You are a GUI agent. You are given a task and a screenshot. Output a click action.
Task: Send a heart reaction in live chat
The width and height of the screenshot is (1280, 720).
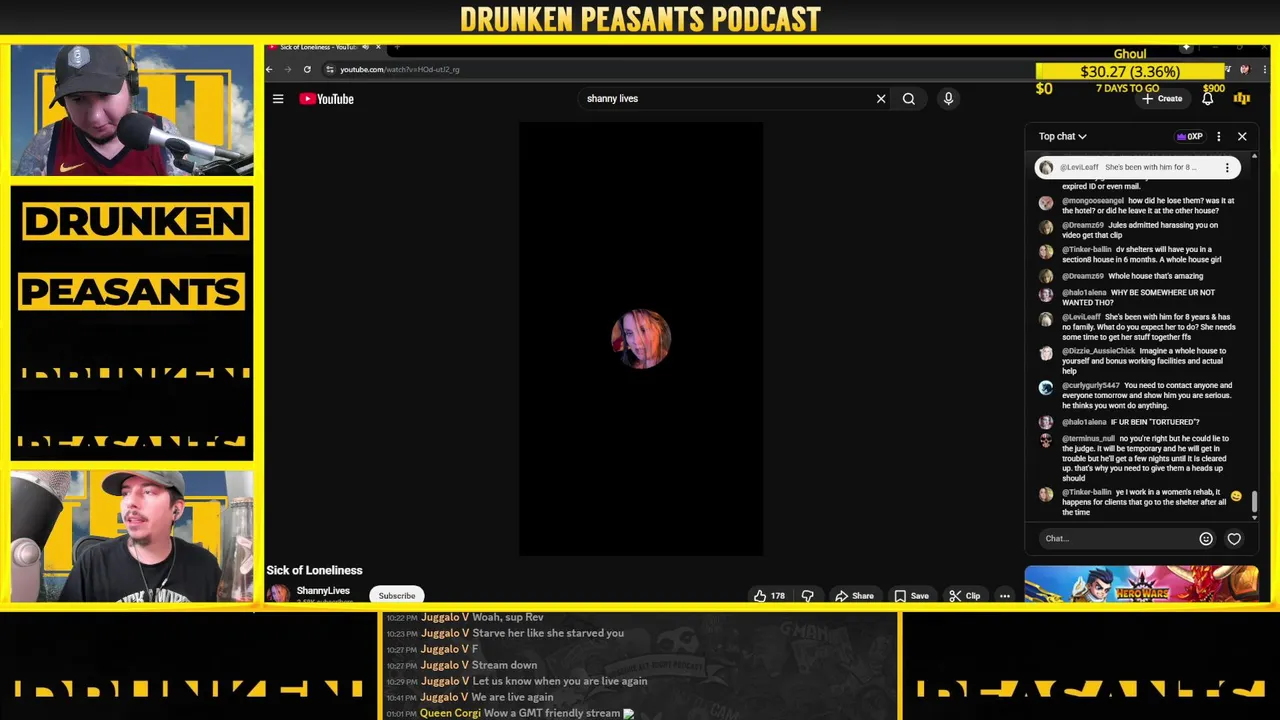coord(1234,538)
